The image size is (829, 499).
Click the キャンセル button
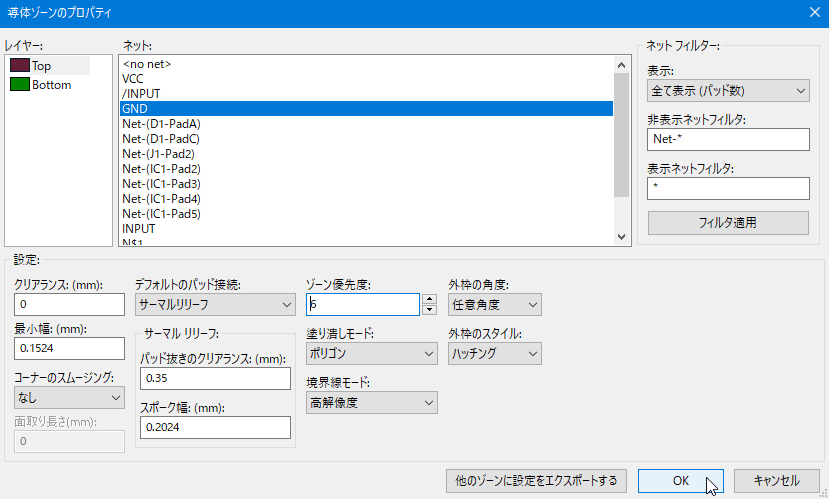[x=776, y=480]
